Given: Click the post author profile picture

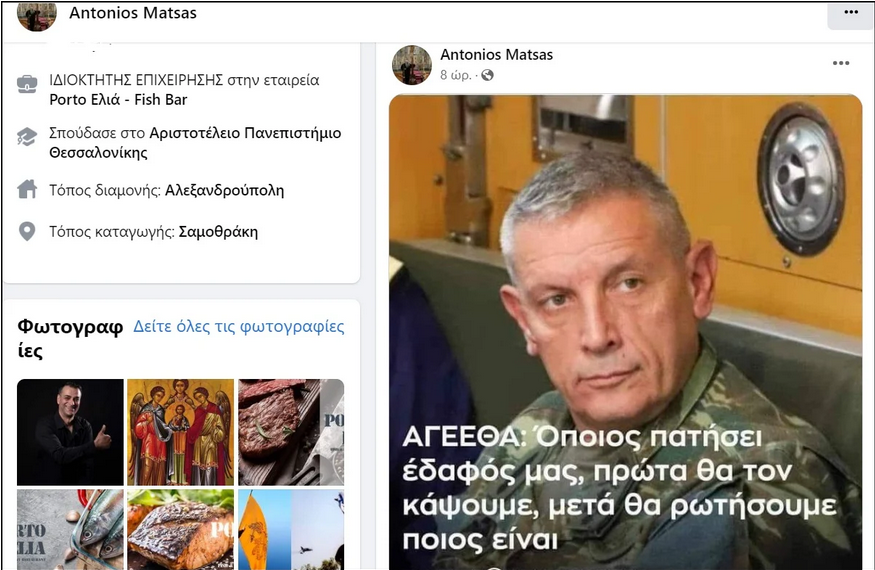Looking at the screenshot, I should point(412,65).
